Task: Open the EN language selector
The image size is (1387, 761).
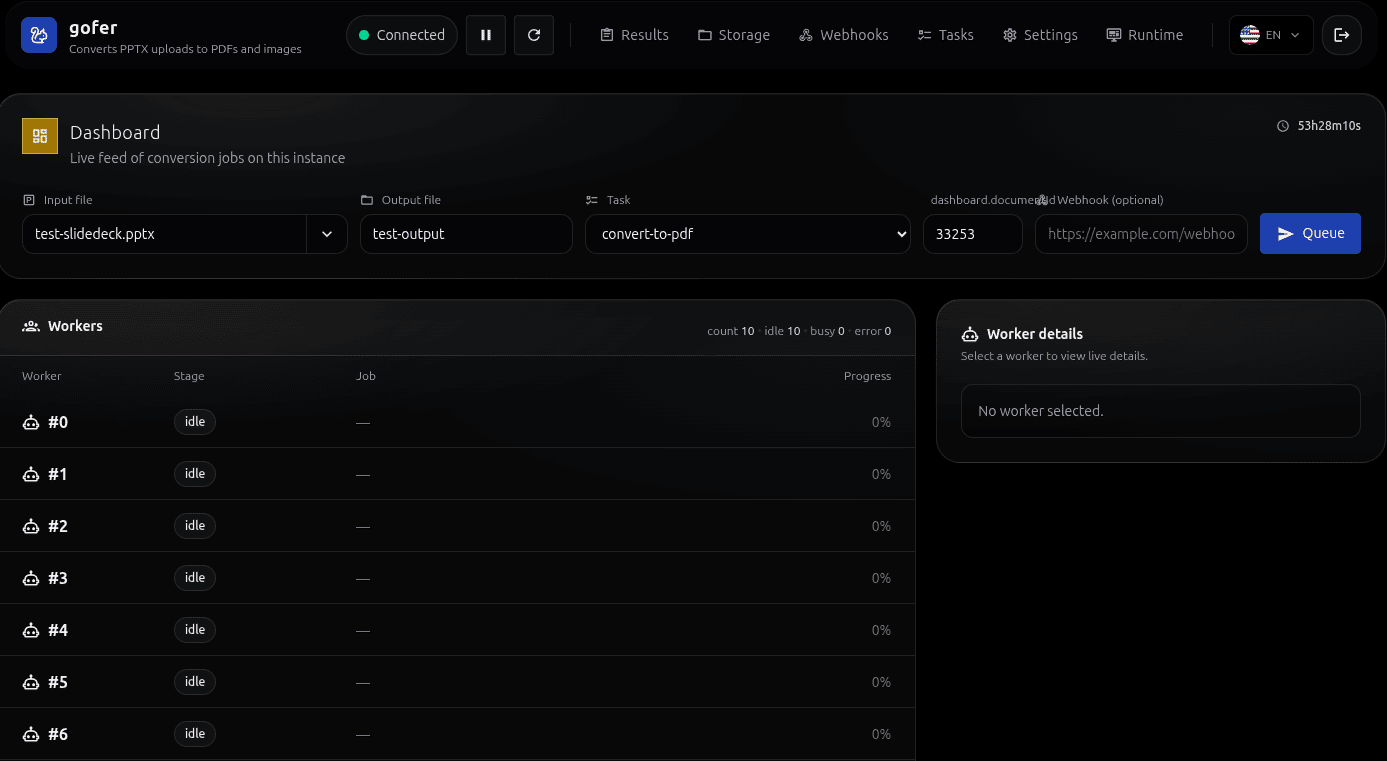Action: click(1271, 35)
